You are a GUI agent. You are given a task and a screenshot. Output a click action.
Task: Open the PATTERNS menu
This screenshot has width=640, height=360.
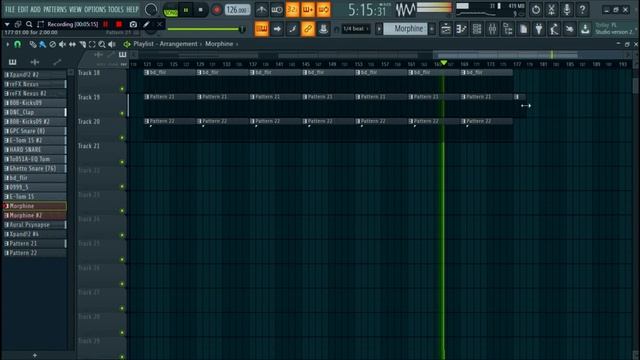55,9
